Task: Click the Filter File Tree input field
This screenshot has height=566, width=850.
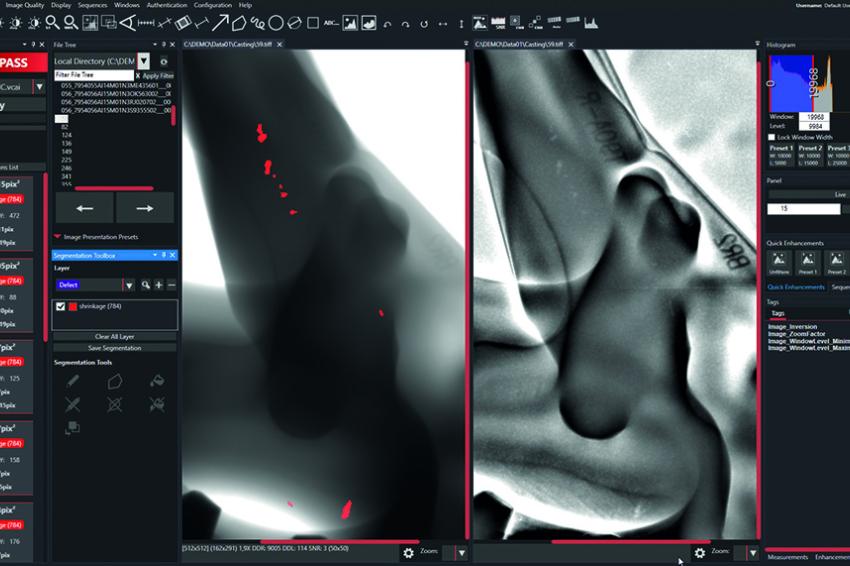Action: 94,75
